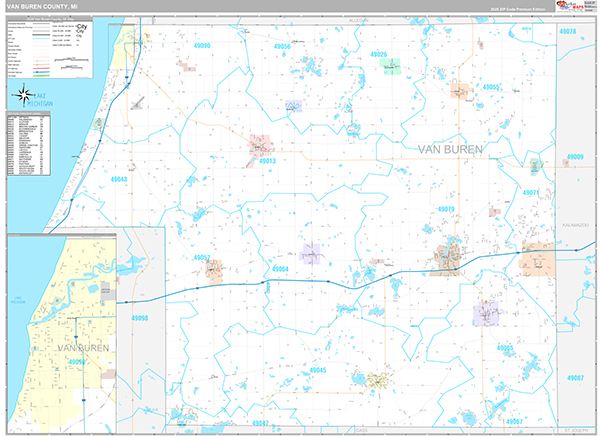
Task: Click the VAN BUREN COUNTY, MI title
Action: (44, 6)
